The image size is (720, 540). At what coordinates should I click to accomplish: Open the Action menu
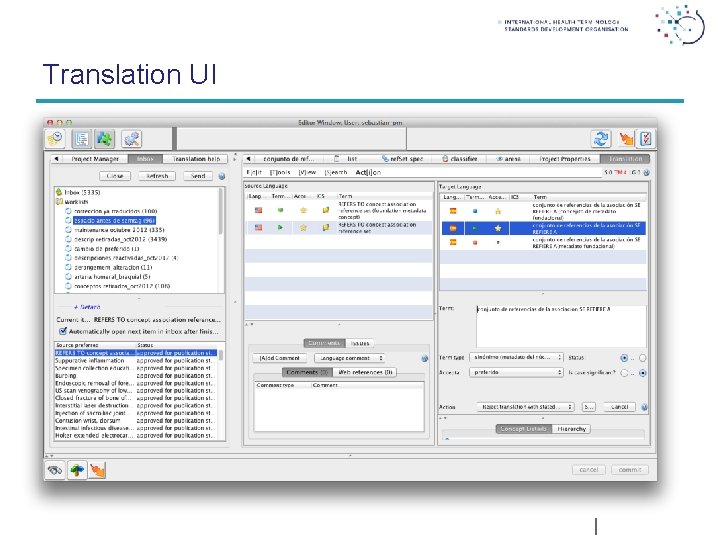(x=368, y=173)
